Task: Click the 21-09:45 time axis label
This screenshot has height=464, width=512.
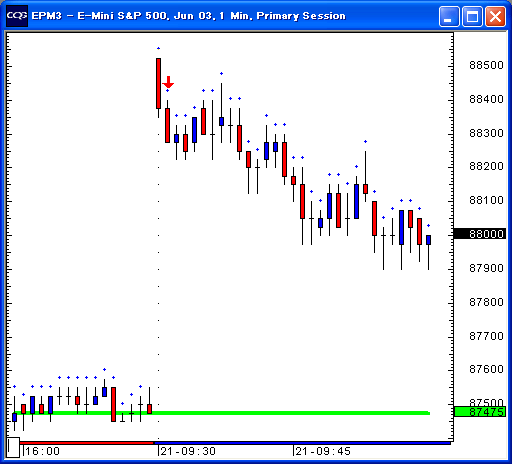Action: (x=323, y=451)
